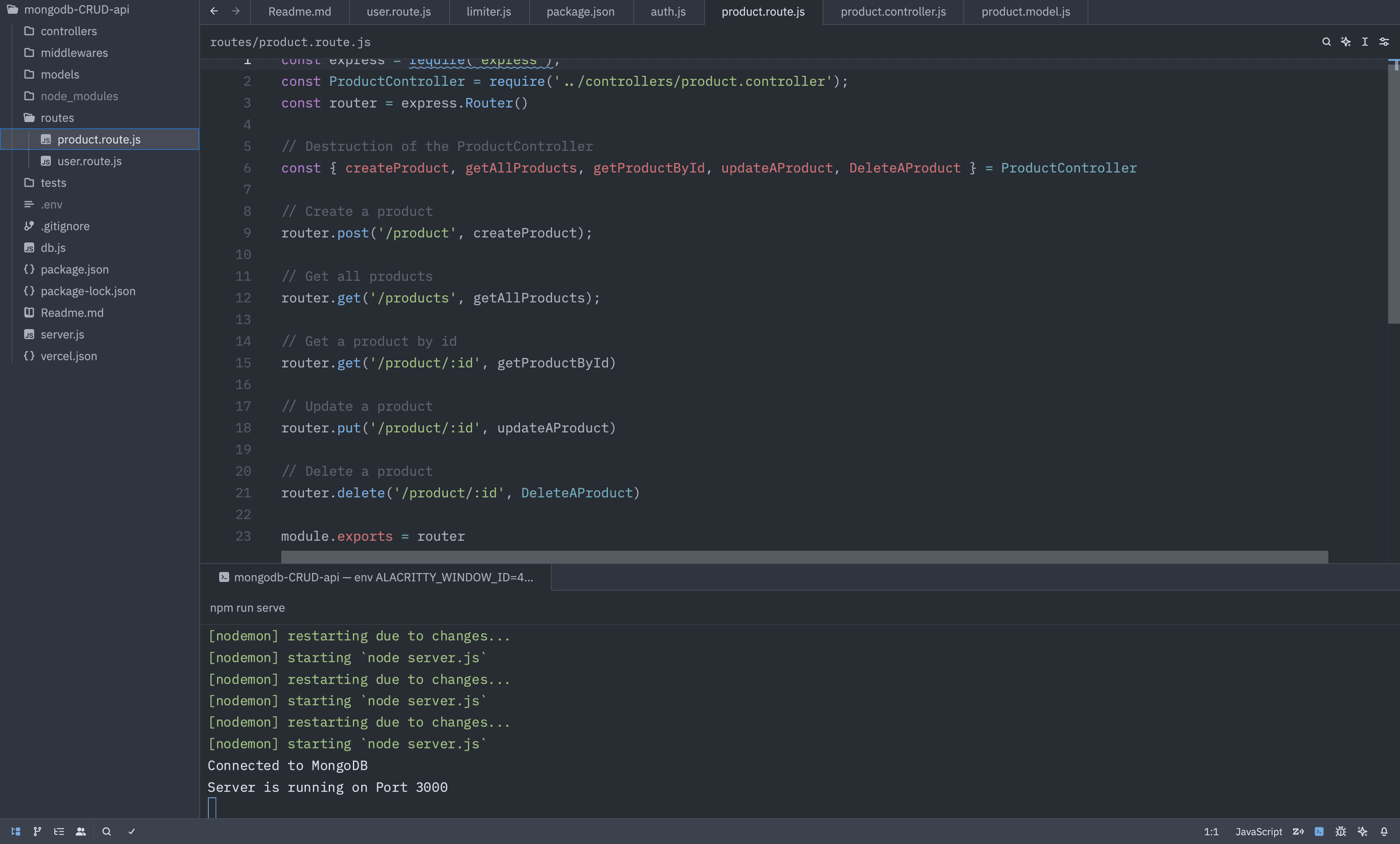This screenshot has height=844, width=1400.
Task: Click line number 23 in the gutter
Action: coord(243,536)
